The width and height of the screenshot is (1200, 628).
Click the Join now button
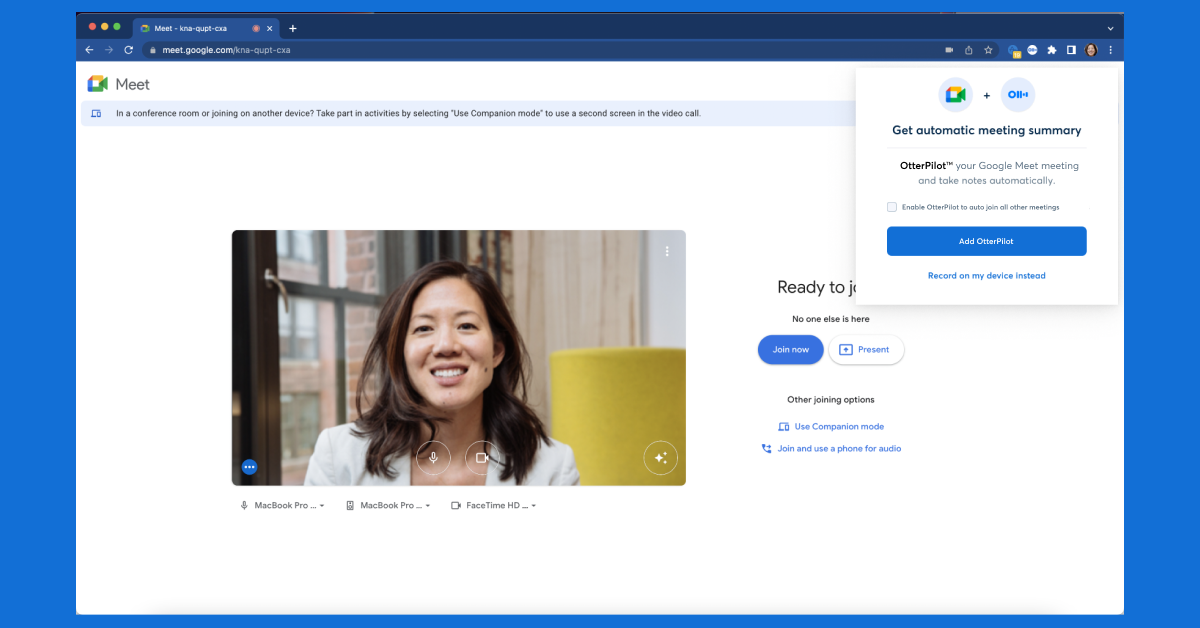pyautogui.click(x=790, y=350)
